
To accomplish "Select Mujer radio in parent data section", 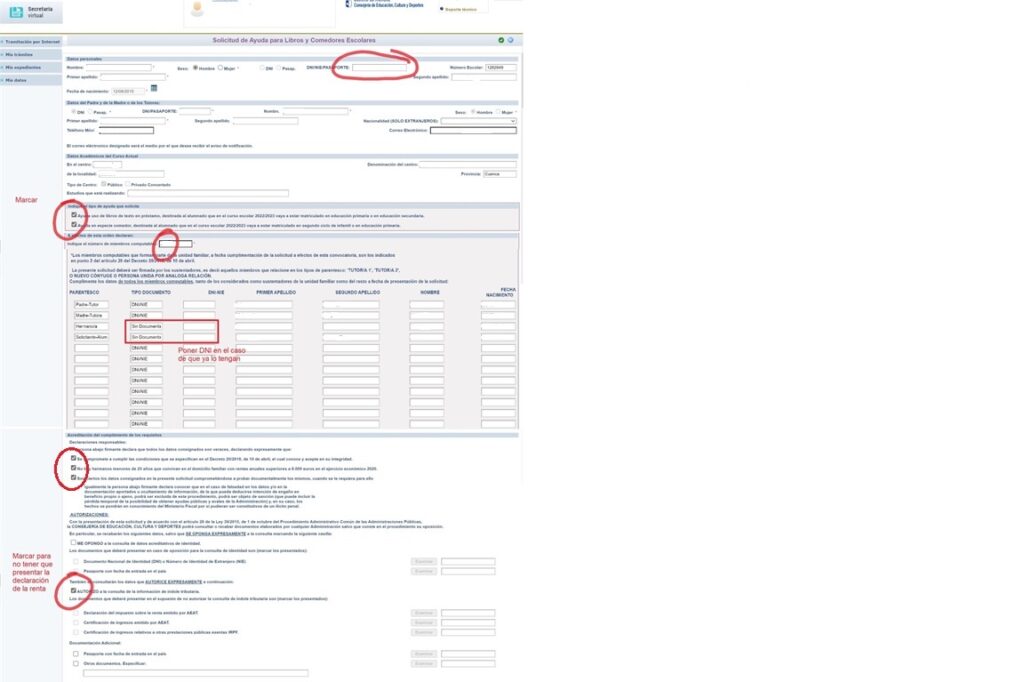I will click(x=498, y=112).
